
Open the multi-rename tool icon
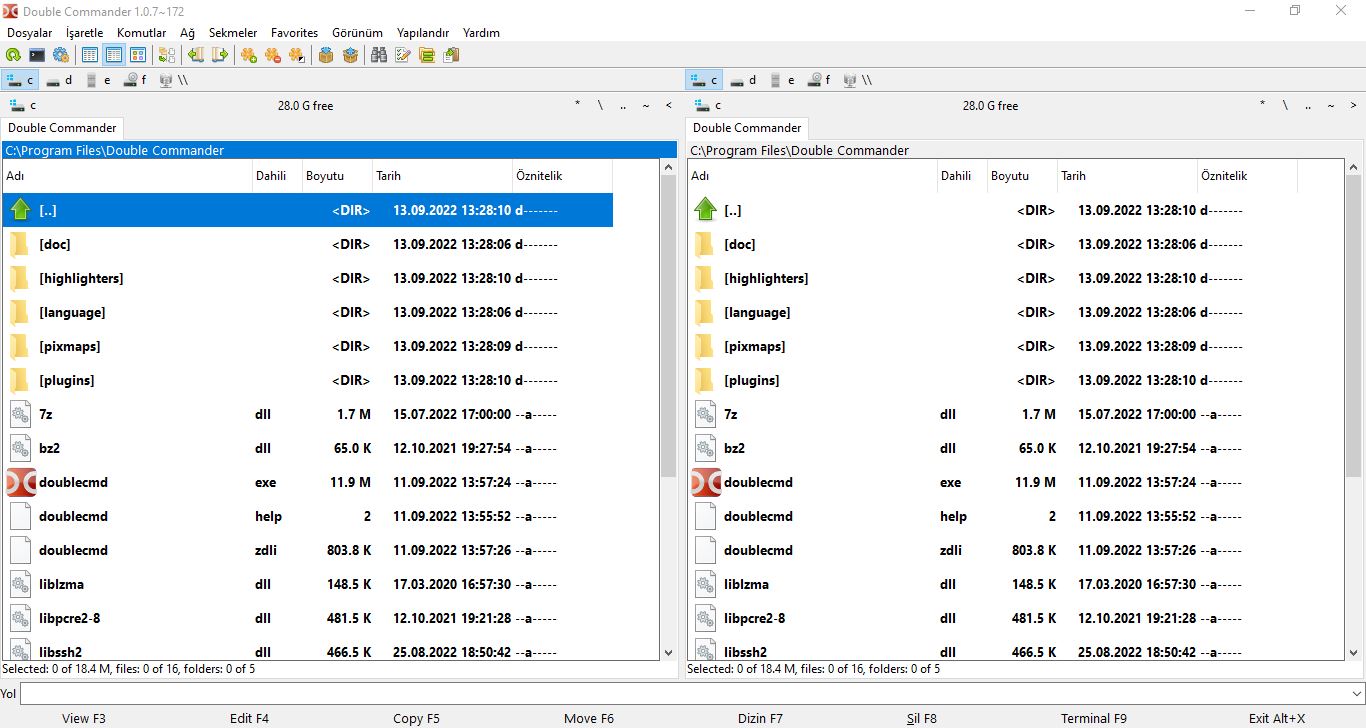403,55
